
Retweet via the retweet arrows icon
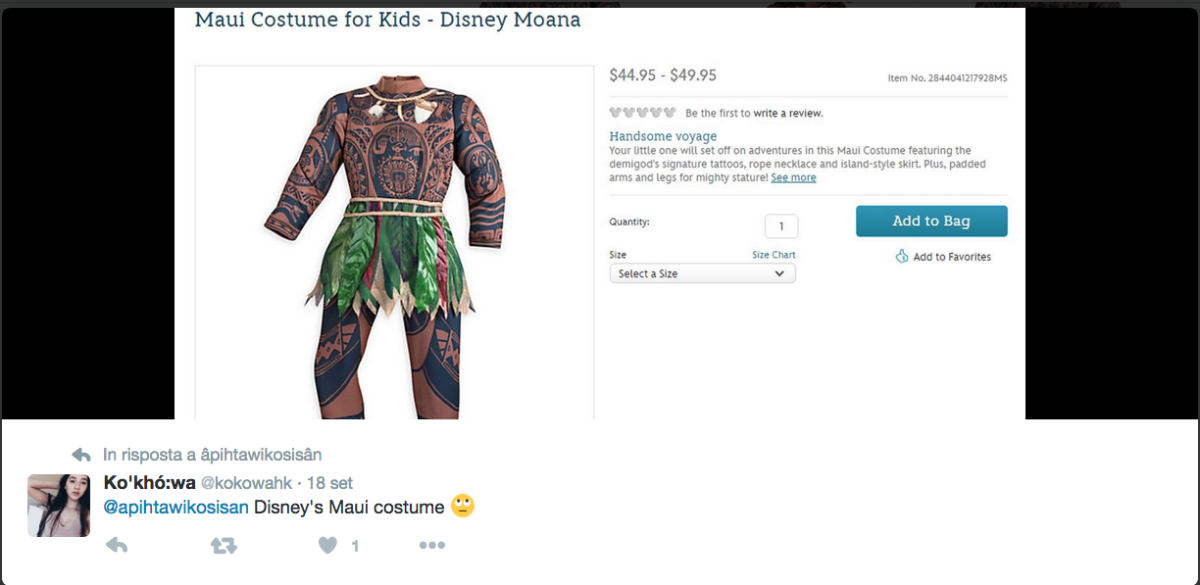pyautogui.click(x=225, y=545)
